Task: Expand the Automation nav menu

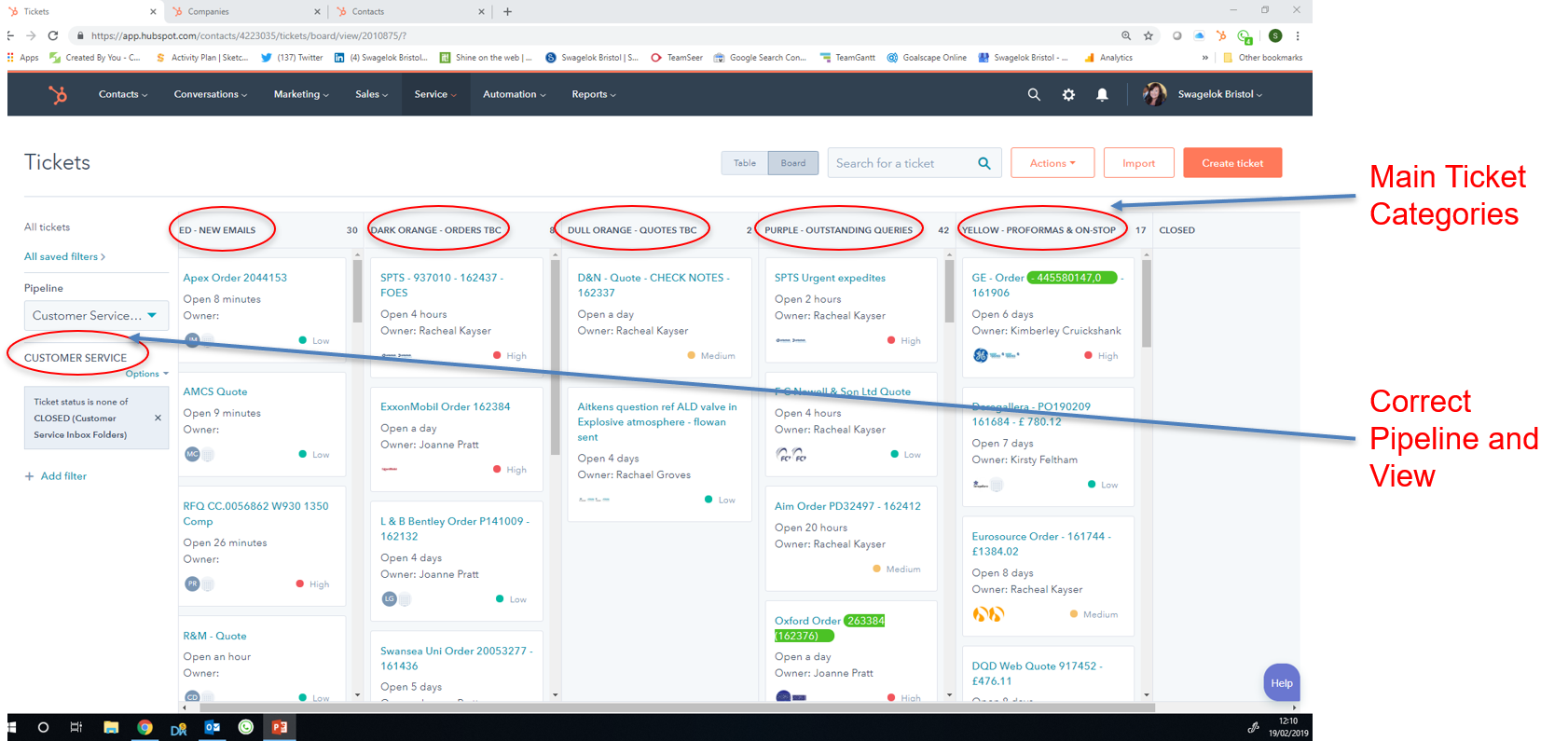Action: tap(515, 94)
